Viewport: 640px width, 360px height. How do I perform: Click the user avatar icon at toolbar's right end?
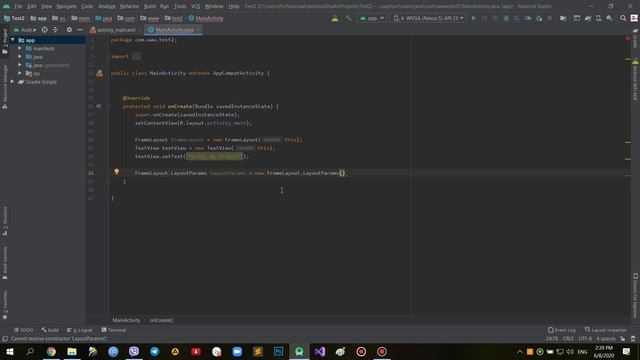634,18
